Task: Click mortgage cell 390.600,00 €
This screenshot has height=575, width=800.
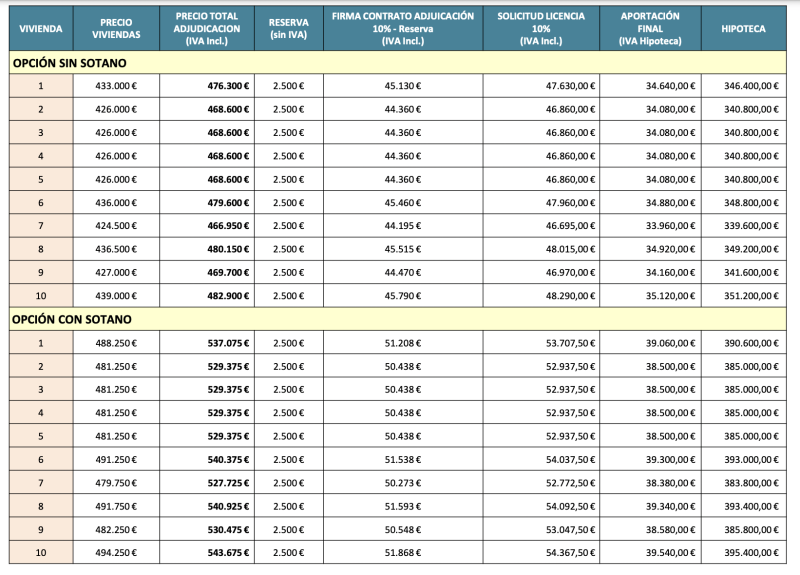Action: tap(744, 343)
